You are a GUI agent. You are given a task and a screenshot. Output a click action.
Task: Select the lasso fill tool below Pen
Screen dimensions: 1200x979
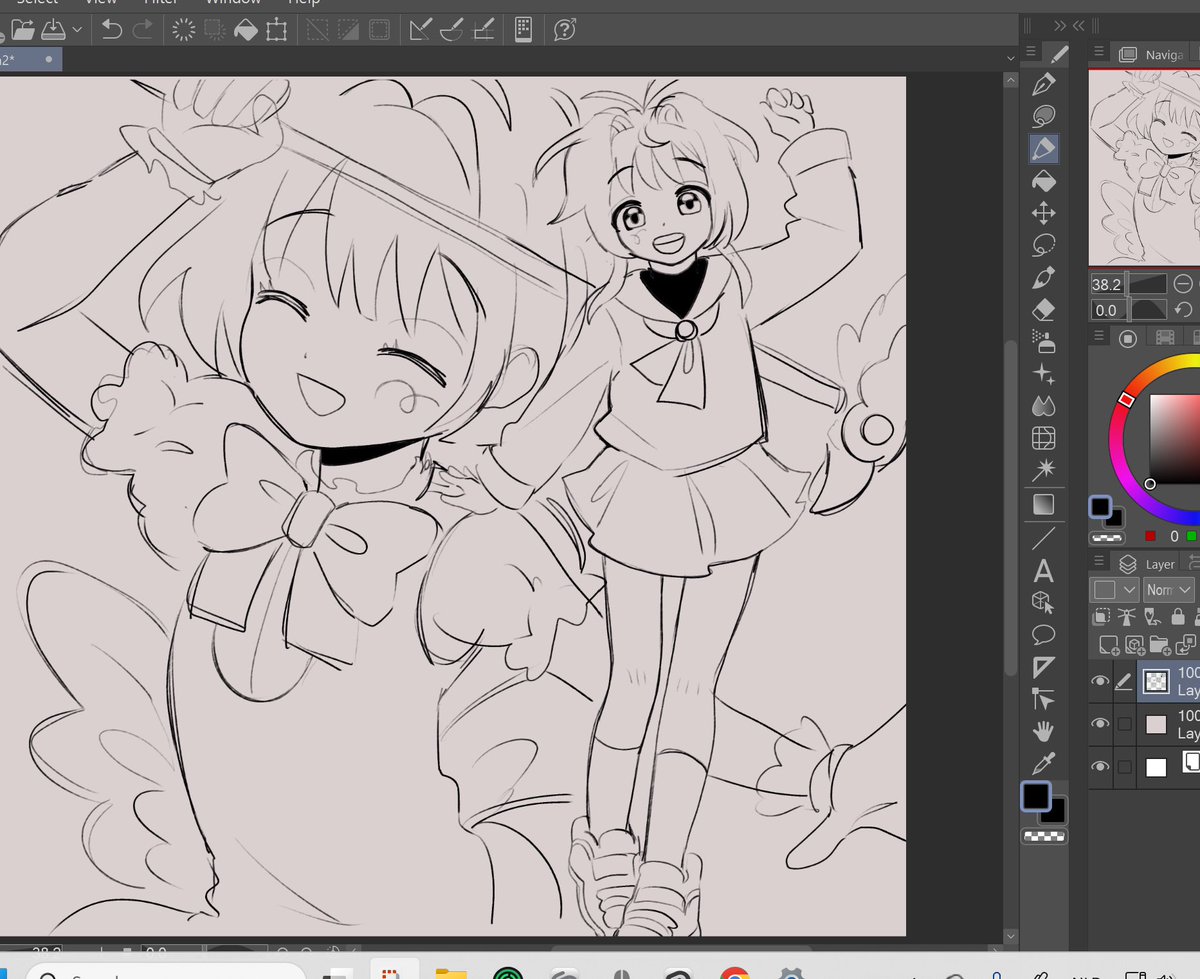tap(1044, 116)
